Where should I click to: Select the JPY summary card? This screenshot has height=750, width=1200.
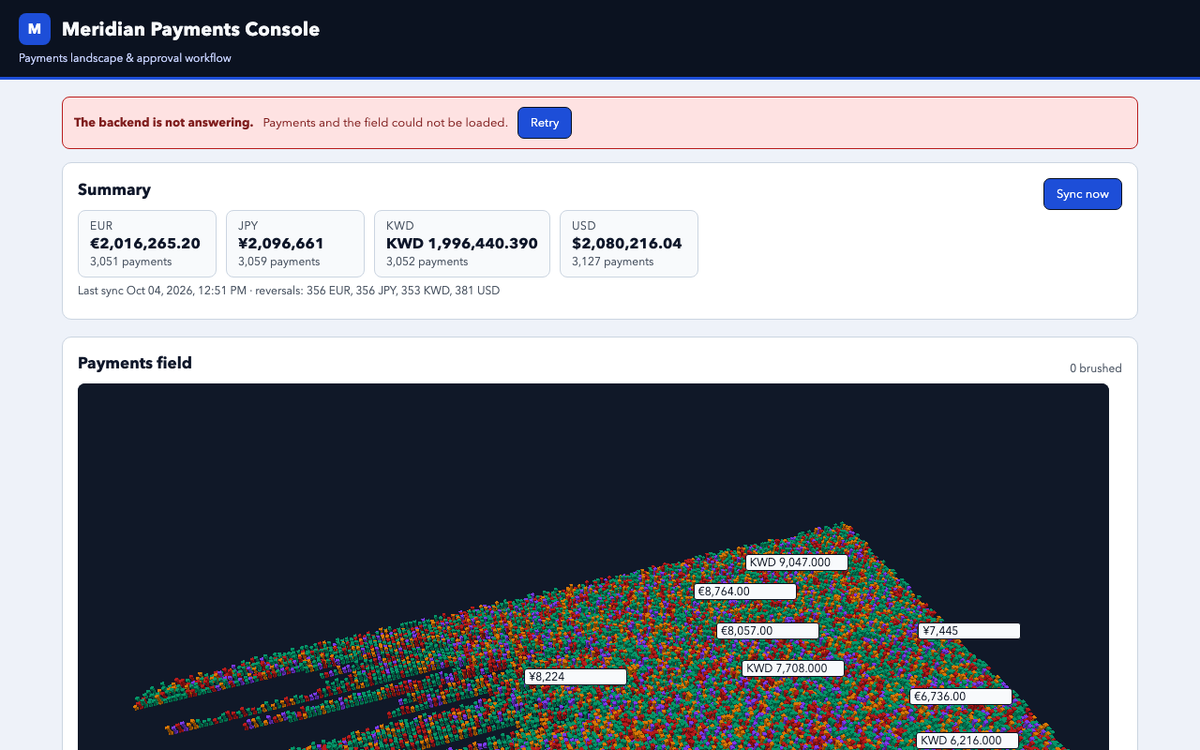coord(295,243)
